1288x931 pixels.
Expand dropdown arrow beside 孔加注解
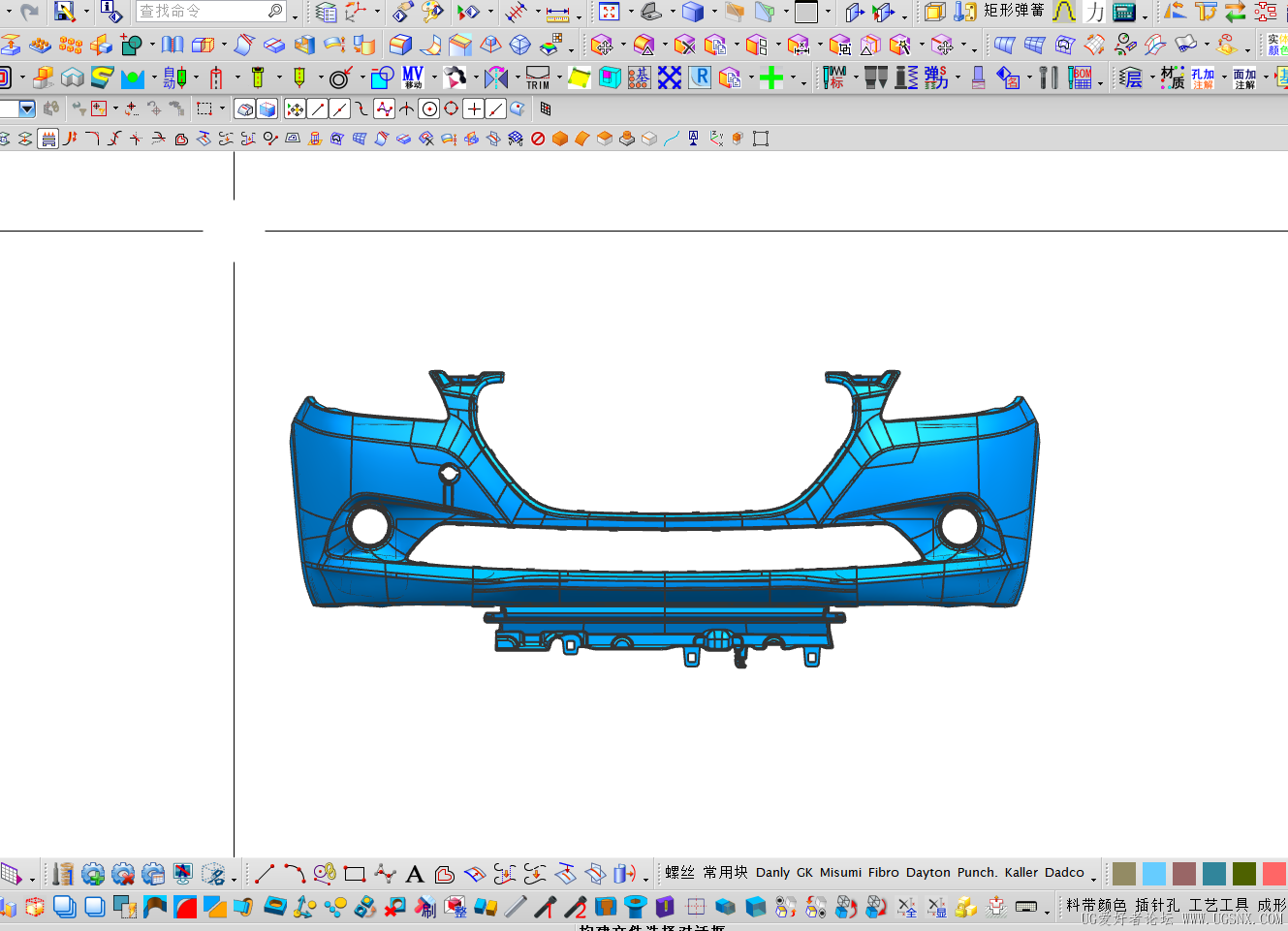coord(1223,78)
